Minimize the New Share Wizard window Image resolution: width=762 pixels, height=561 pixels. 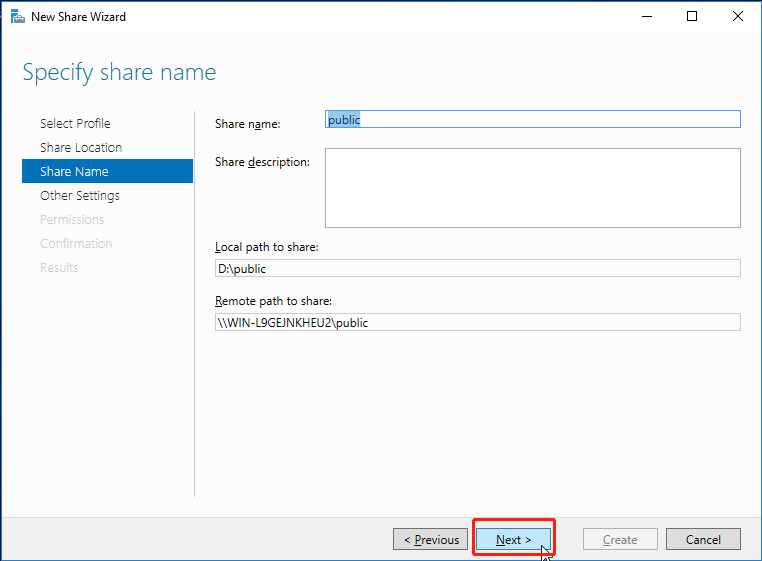click(645, 16)
